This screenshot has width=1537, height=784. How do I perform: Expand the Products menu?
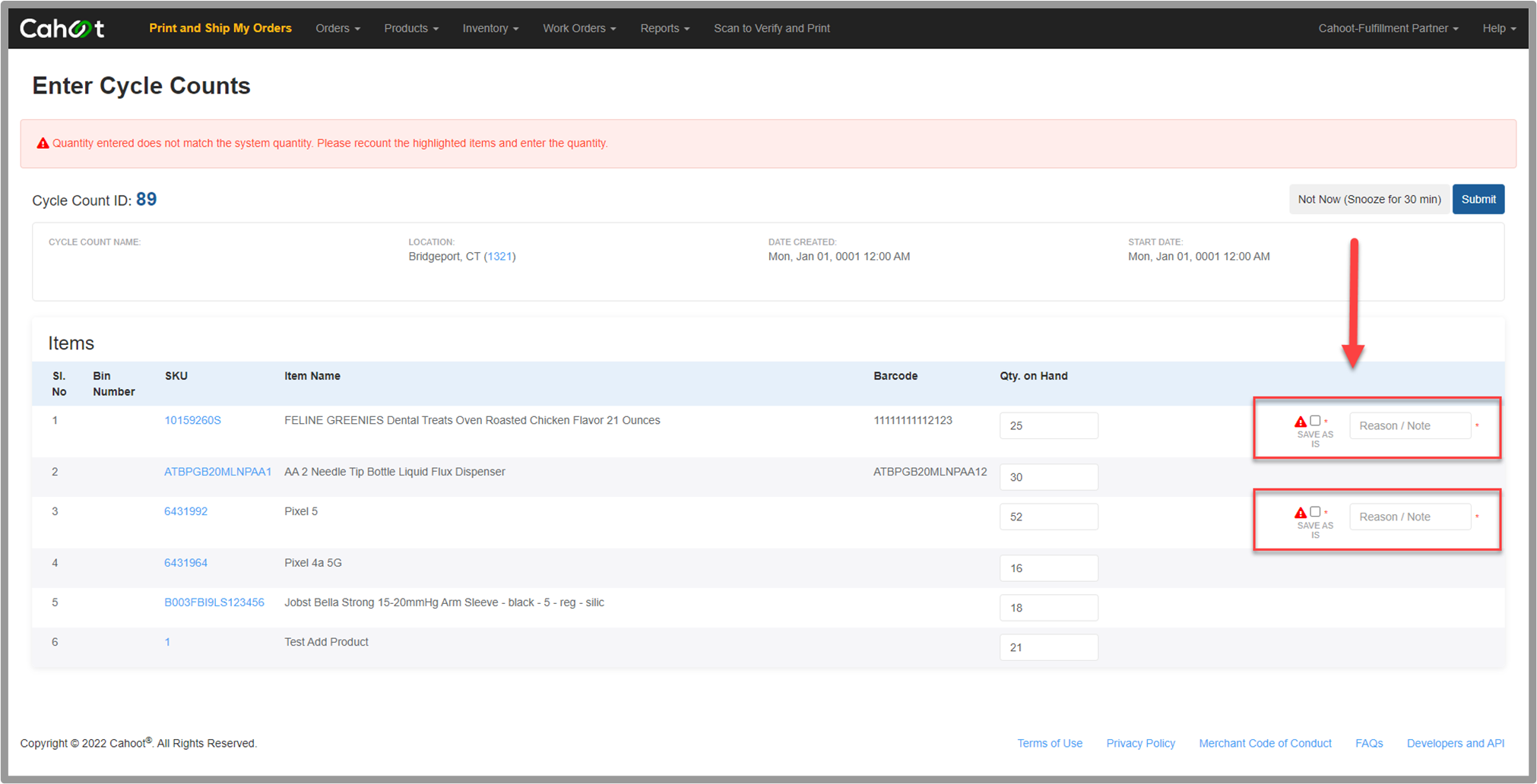tap(411, 28)
